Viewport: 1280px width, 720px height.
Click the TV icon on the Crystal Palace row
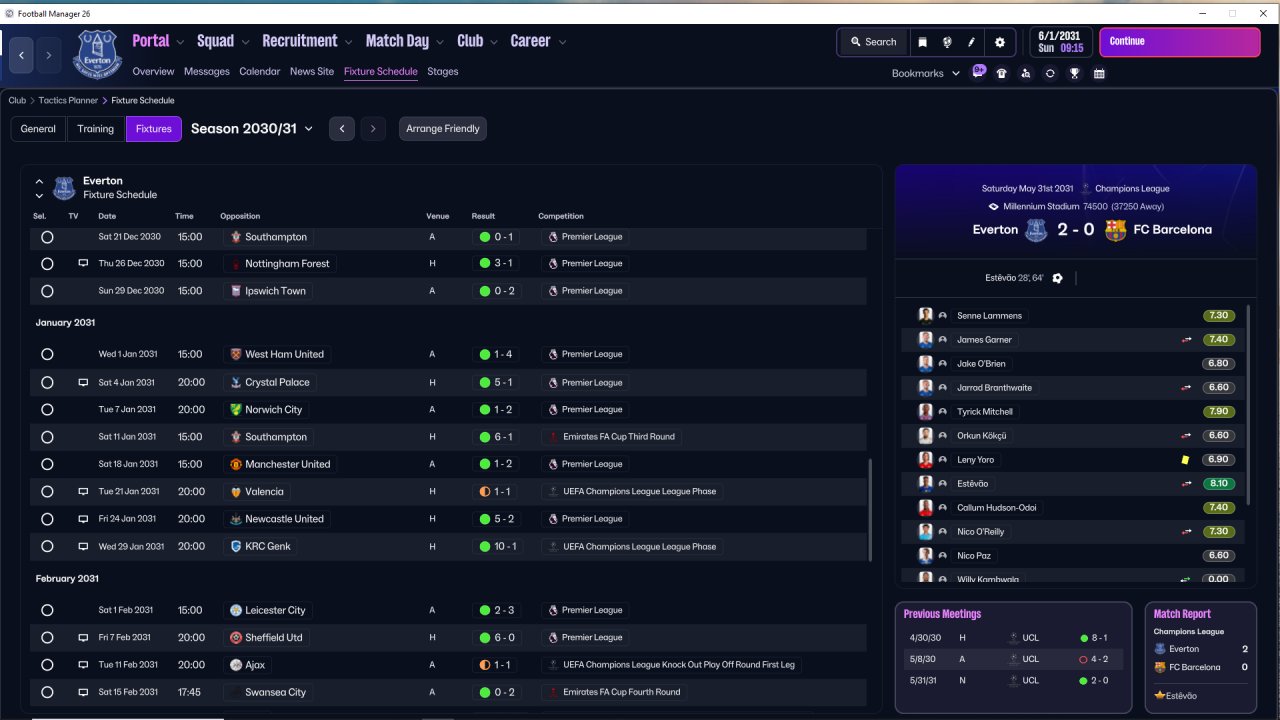click(x=84, y=382)
